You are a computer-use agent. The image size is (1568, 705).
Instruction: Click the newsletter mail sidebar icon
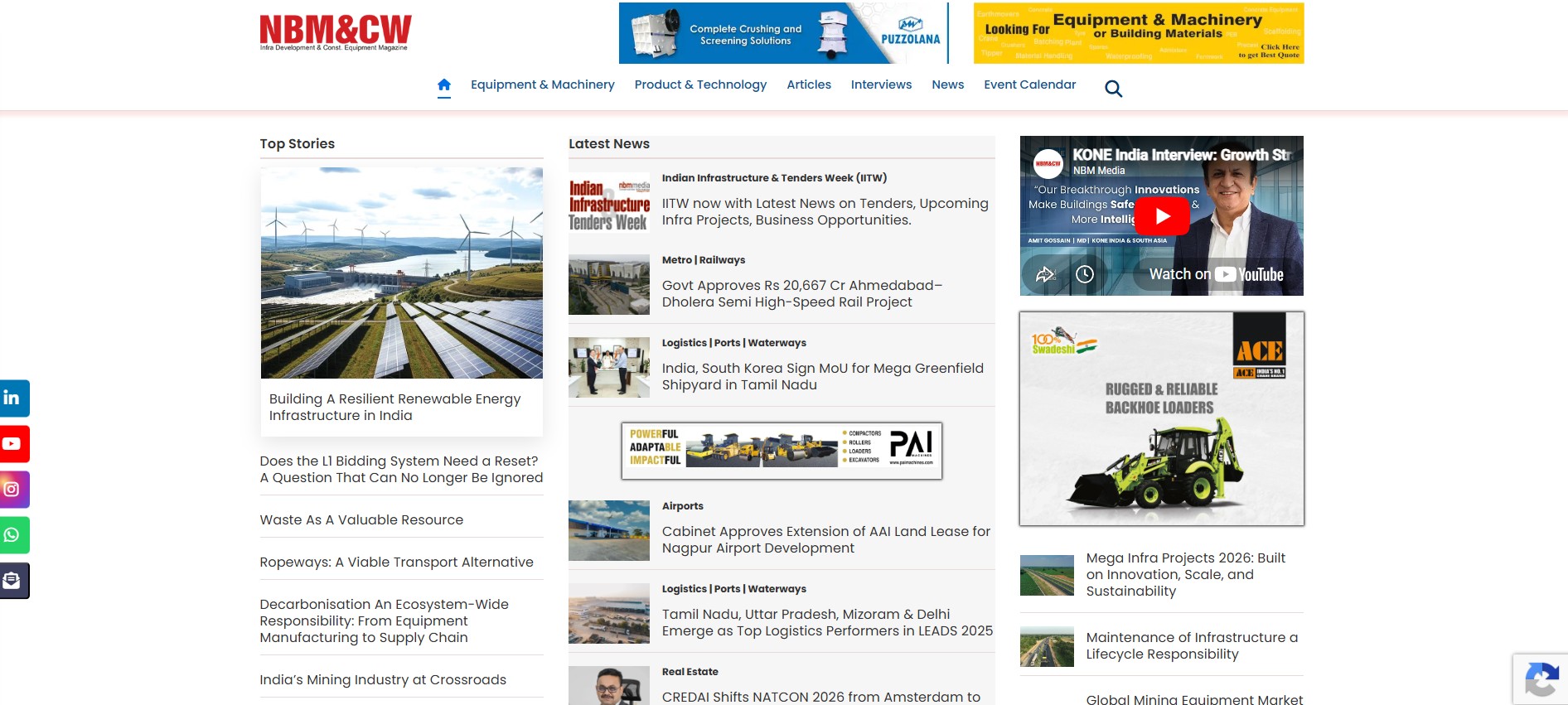click(12, 581)
